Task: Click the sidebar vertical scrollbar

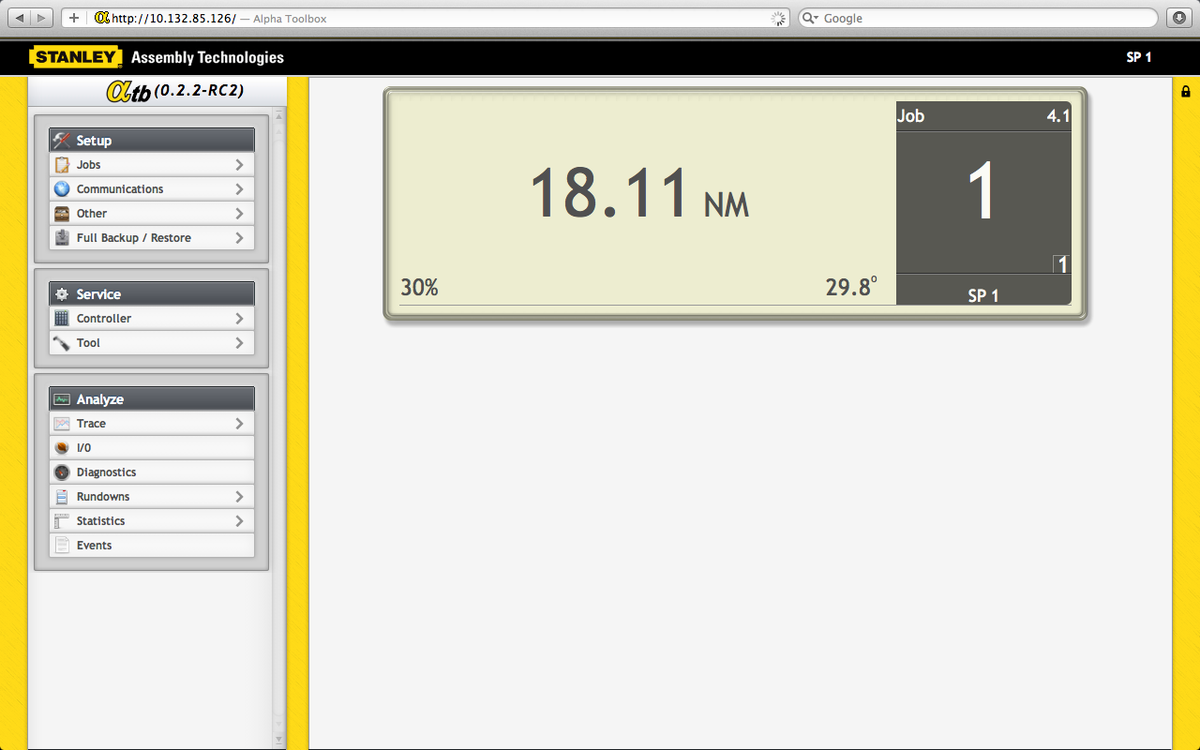Action: click(279, 400)
